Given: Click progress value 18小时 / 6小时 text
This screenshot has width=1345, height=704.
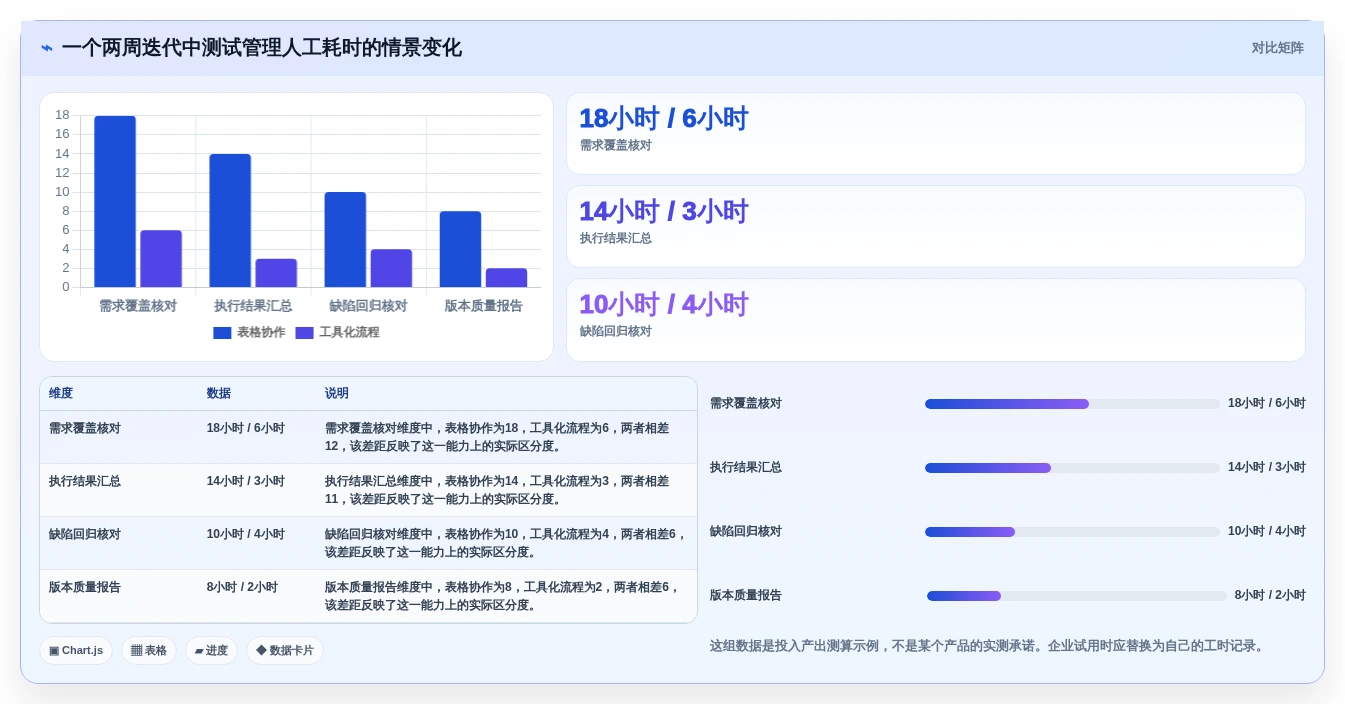Looking at the screenshot, I should [x=1266, y=403].
